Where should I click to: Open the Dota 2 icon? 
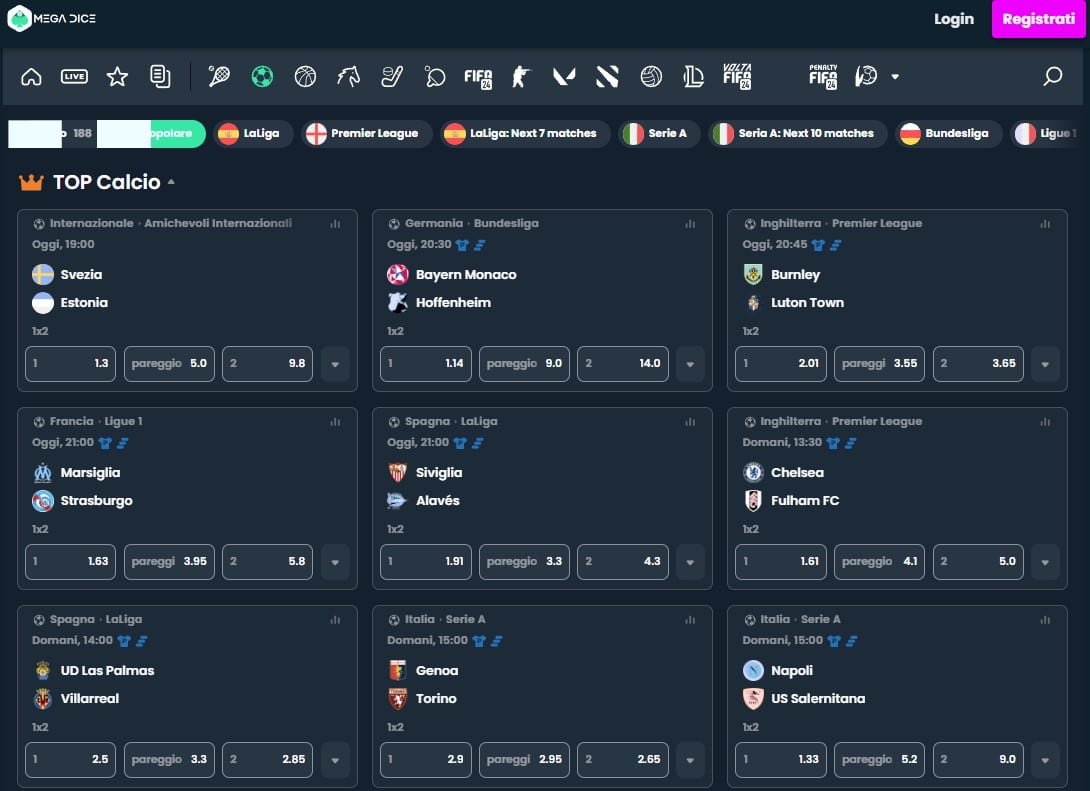[x=608, y=76]
